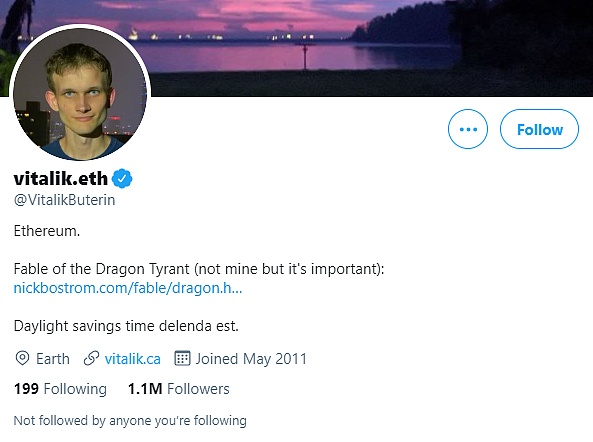This screenshot has width=593, height=442.
Task: Click the 'Ethereum.' bio line
Action: (47, 231)
